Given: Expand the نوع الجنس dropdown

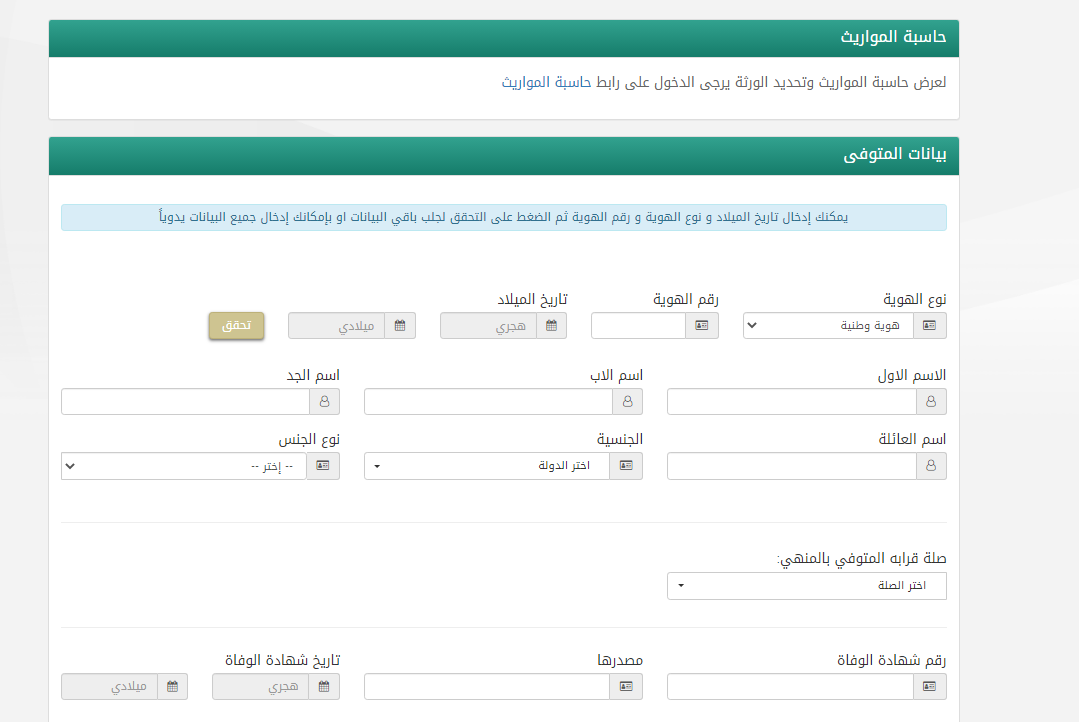Looking at the screenshot, I should (x=184, y=466).
